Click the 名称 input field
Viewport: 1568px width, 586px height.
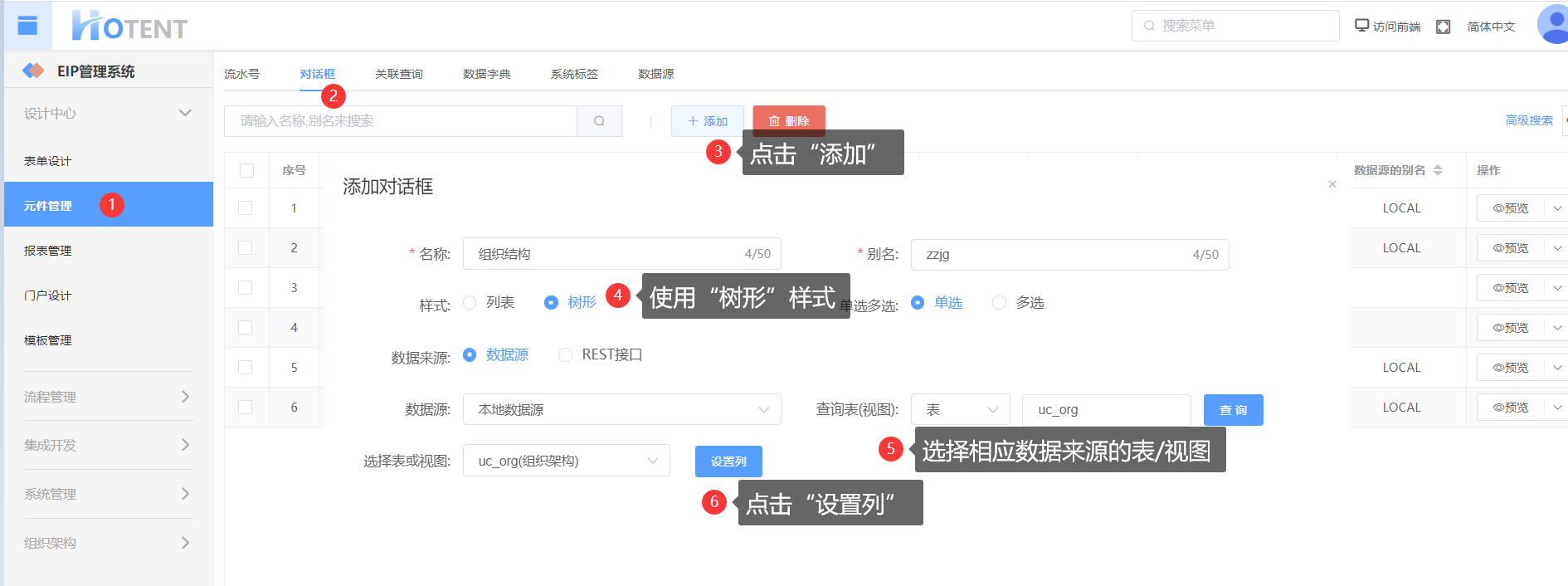click(x=606, y=254)
